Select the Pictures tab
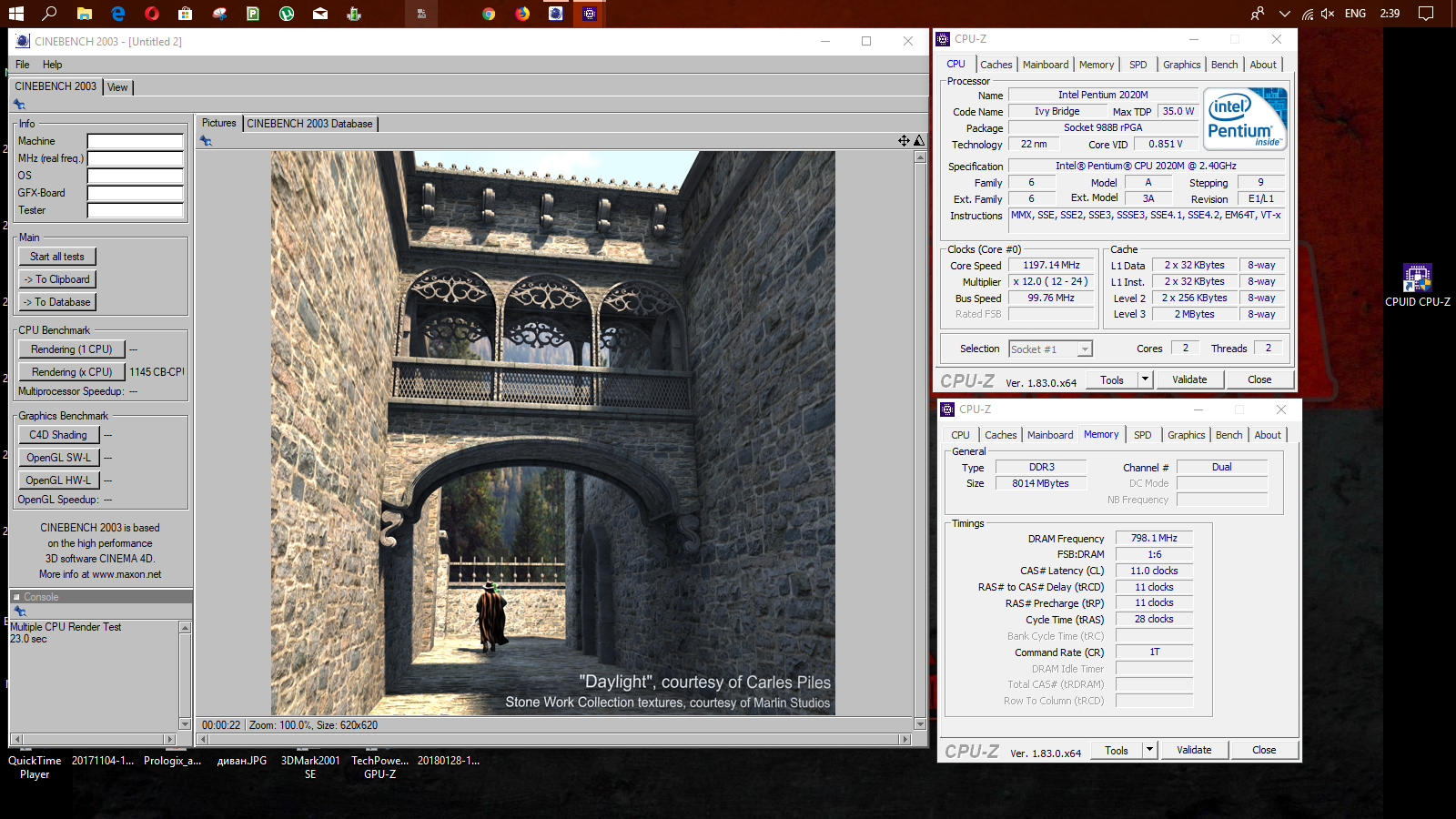The width and height of the screenshot is (1456, 819). tap(218, 123)
